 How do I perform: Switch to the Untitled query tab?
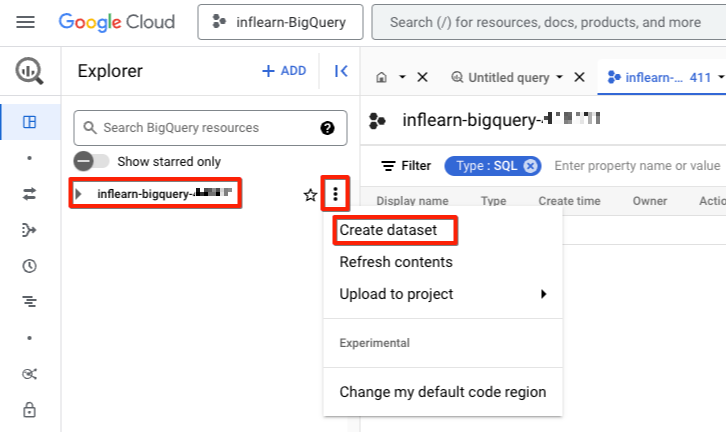501,77
